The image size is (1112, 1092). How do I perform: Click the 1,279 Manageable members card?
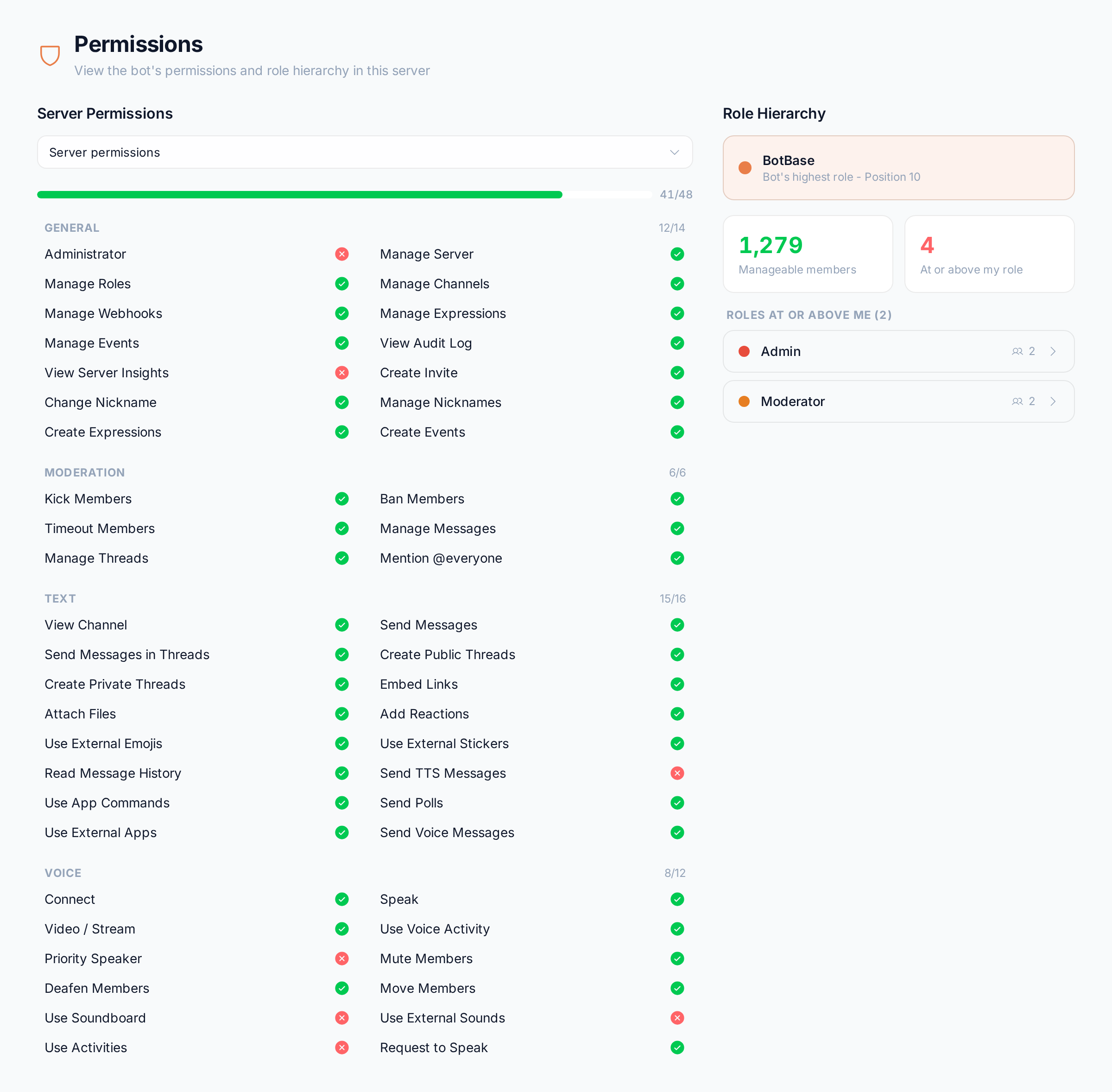click(808, 254)
